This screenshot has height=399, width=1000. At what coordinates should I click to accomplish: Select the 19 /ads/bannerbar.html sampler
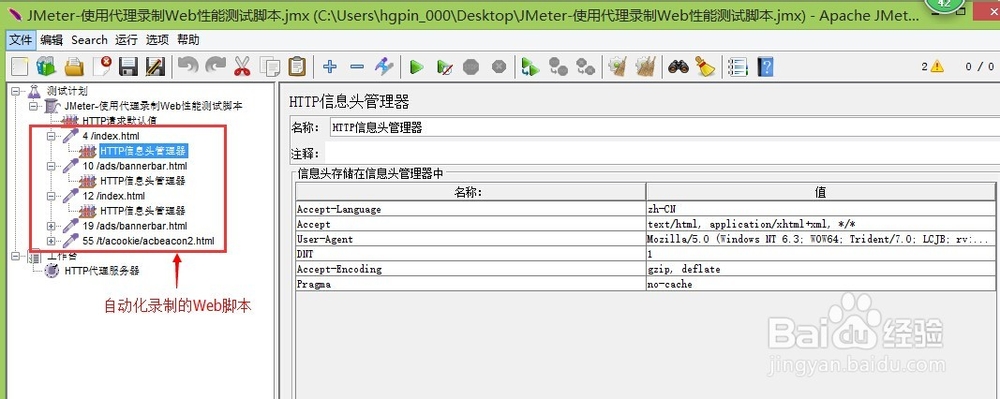(135, 226)
